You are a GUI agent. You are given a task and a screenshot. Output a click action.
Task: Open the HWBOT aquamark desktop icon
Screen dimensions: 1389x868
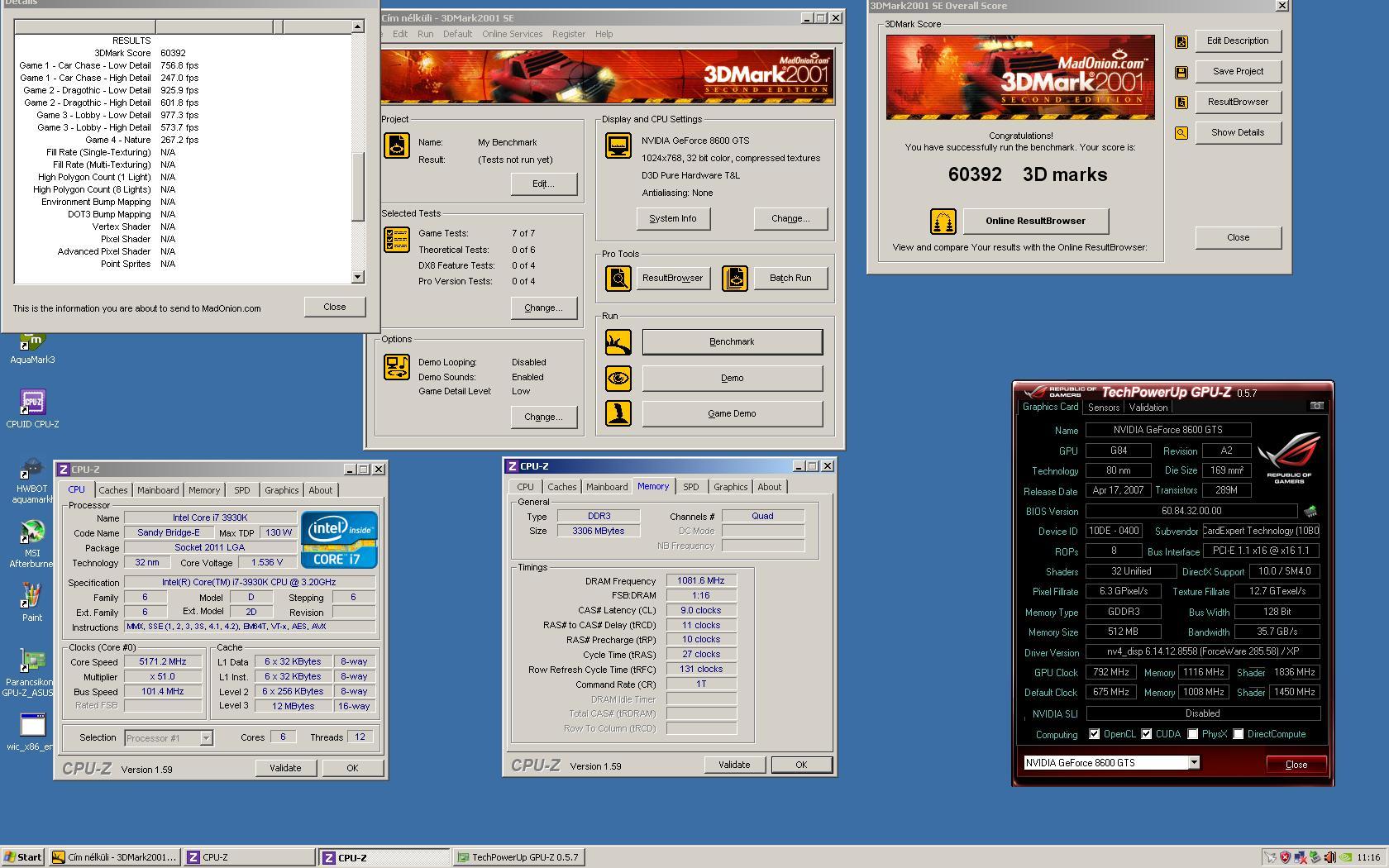(x=32, y=480)
